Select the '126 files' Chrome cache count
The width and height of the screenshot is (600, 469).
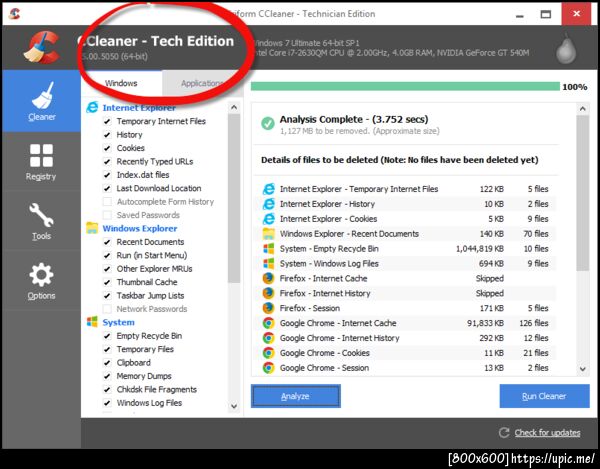coord(534,323)
